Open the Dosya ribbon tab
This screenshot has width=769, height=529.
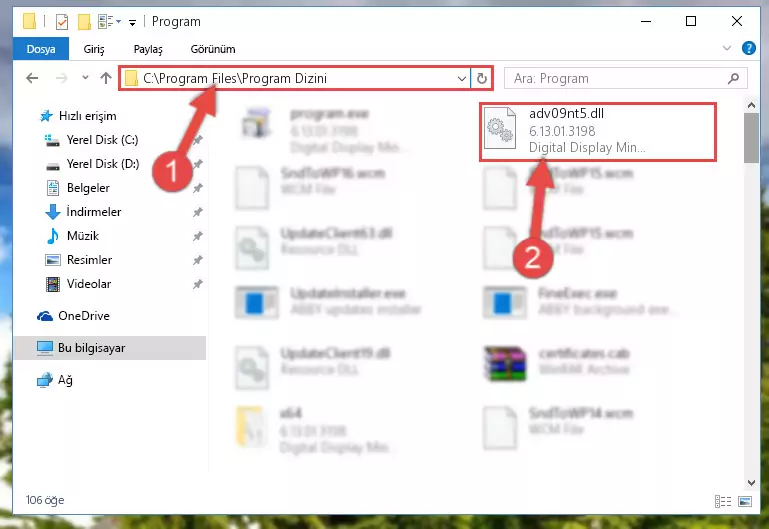41,49
